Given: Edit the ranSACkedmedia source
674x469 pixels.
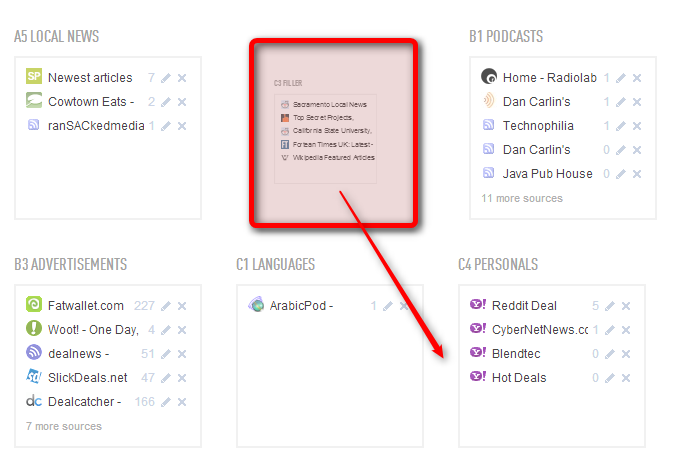Looking at the screenshot, I should pyautogui.click(x=166, y=126).
